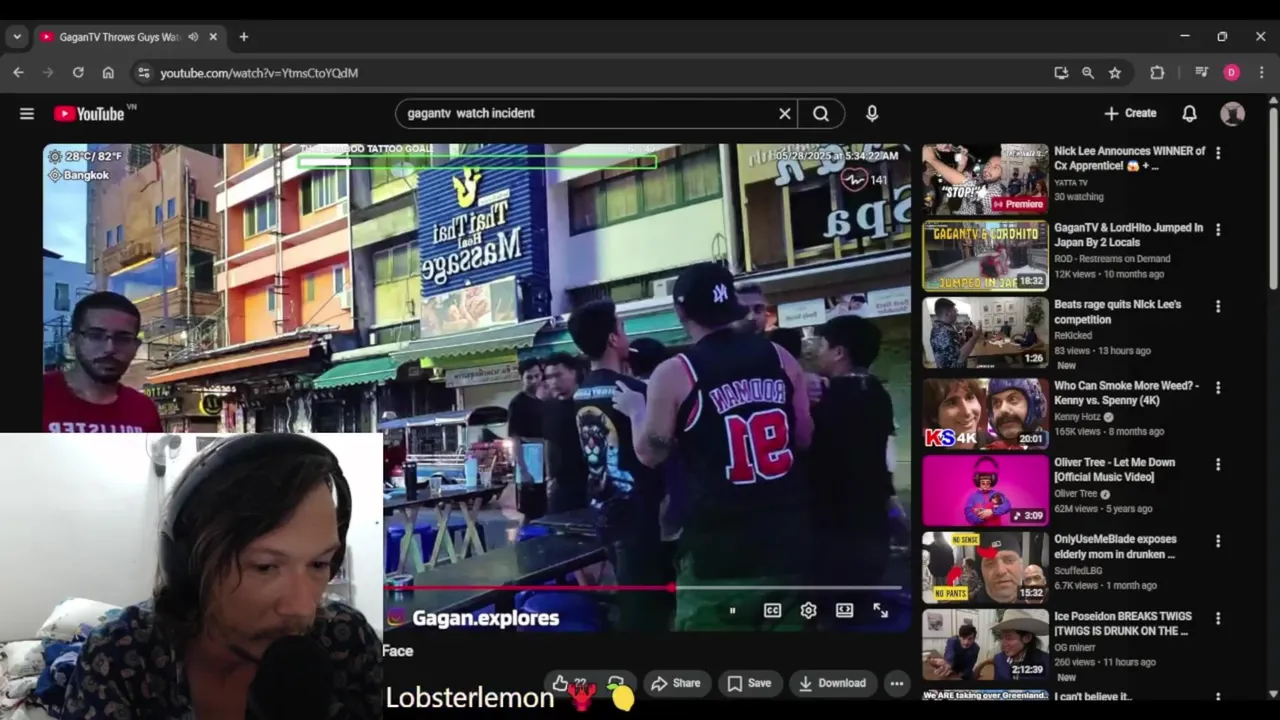Image resolution: width=1280 pixels, height=720 pixels.
Task: Open options for Who Can Smoke video
Action: (1218, 387)
